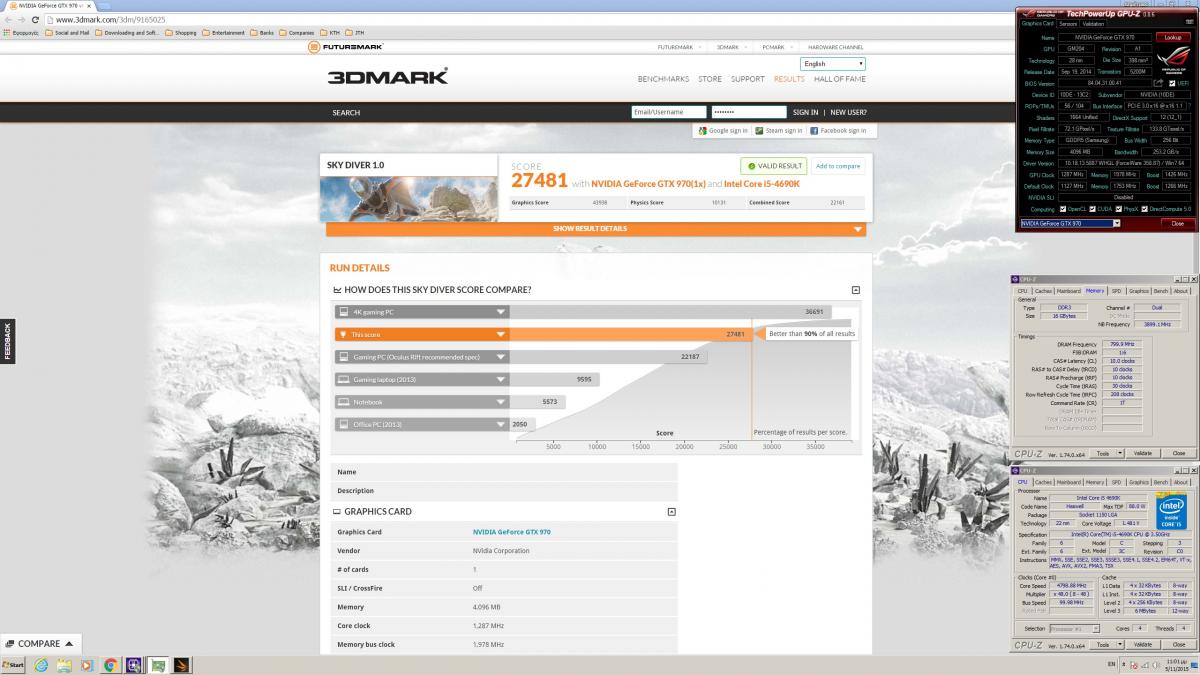Screen dimensions: 1200x675
Task: Click the Graphics Card section chip icon
Action: pos(337,511)
